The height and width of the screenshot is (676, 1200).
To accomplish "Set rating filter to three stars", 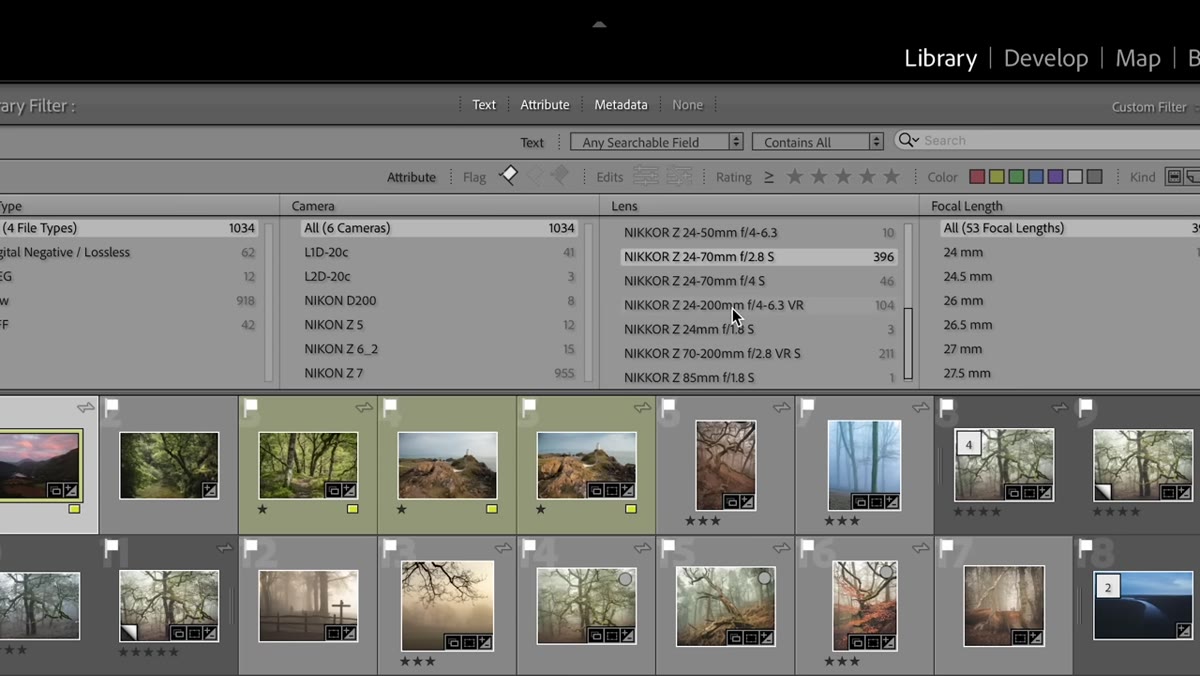I will pyautogui.click(x=843, y=177).
